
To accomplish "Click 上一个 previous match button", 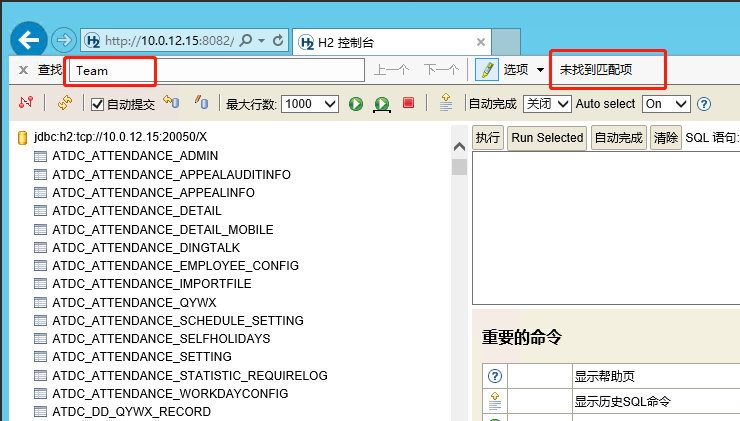I will point(392,70).
